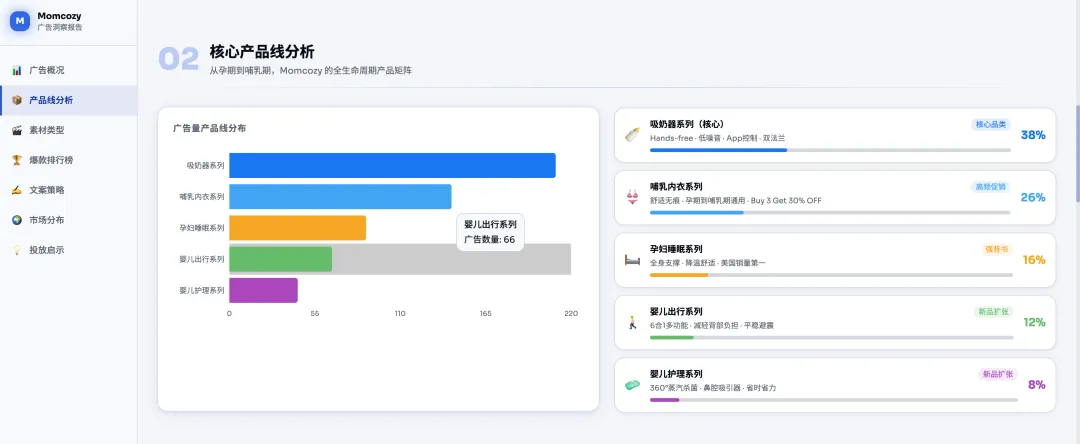The width and height of the screenshot is (1080, 444).
Task: Click the baby bottle icon in 吸奶器系列 card
Action: 632,135
